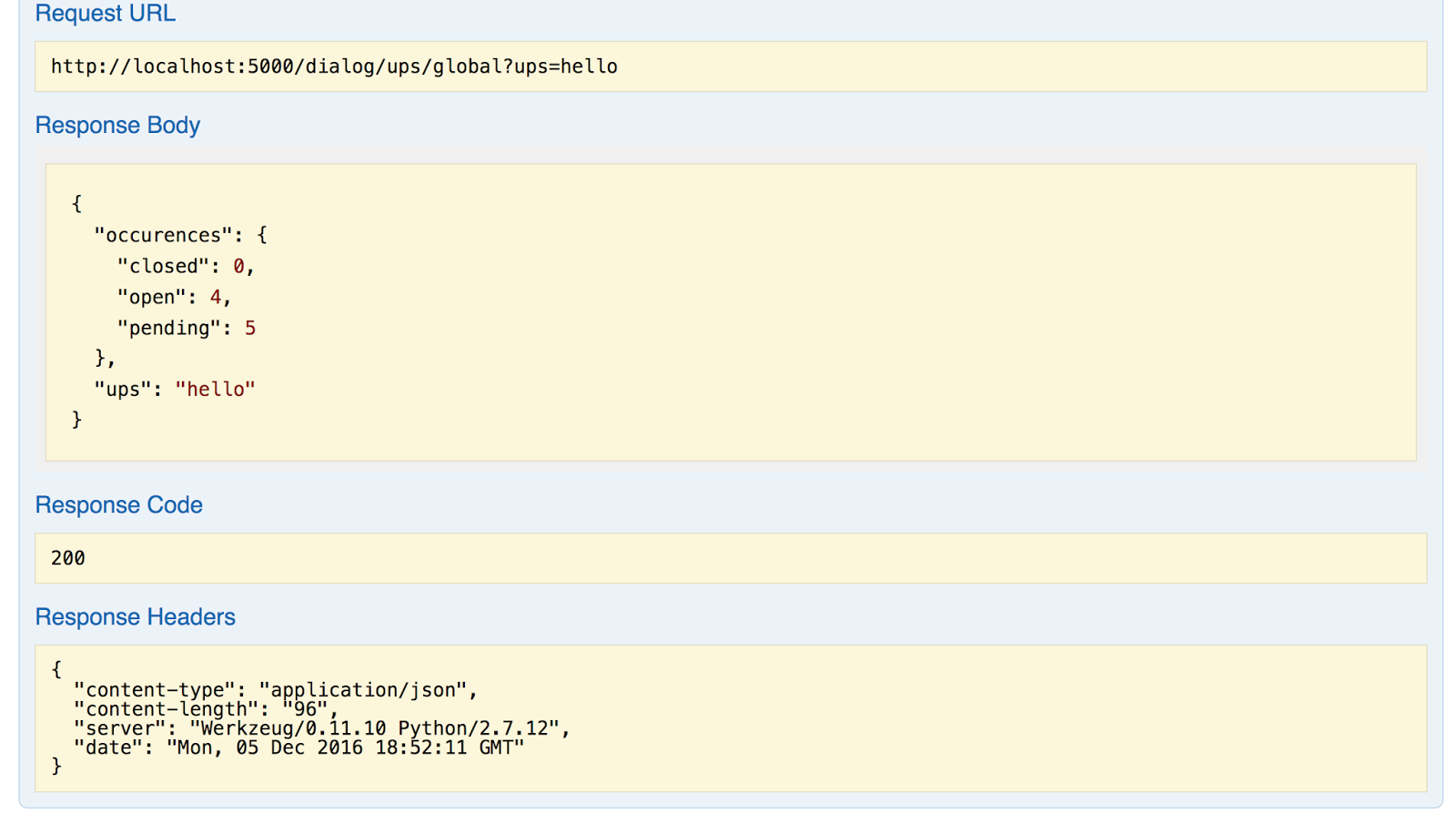The width and height of the screenshot is (1456, 824).
Task: Click the opening brace of Response Headers
Action: 55,670
